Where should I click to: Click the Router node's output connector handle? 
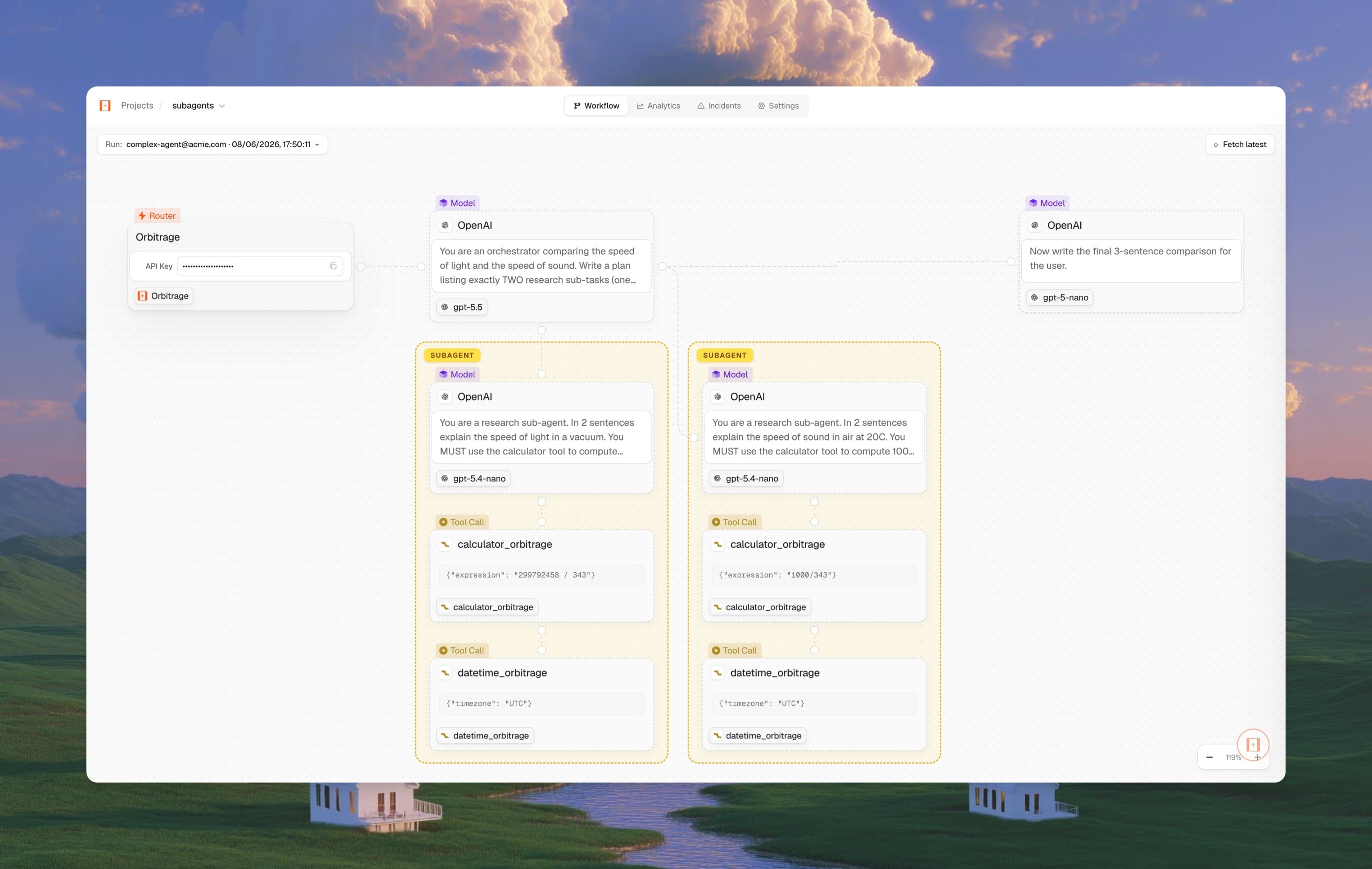[361, 267]
